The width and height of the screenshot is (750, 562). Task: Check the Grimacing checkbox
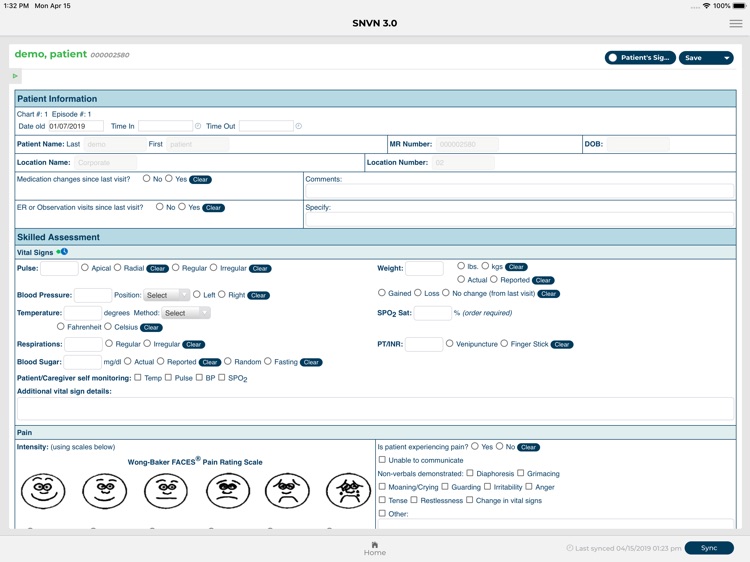[x=520, y=473]
